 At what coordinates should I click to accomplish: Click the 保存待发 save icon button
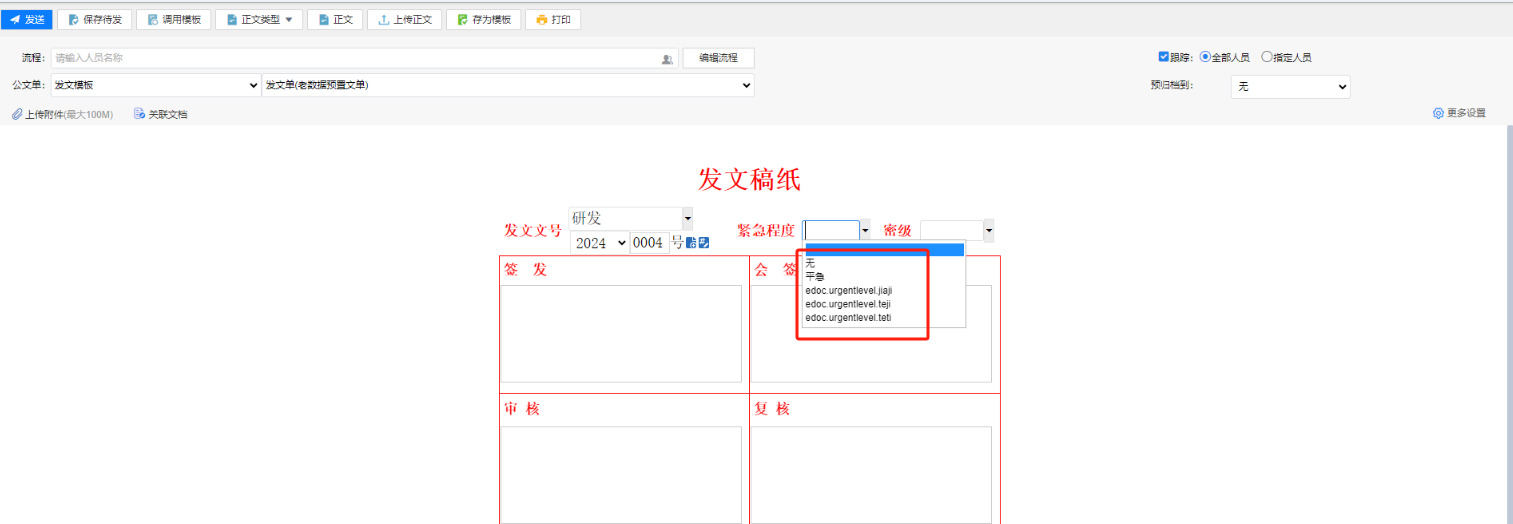(74, 20)
